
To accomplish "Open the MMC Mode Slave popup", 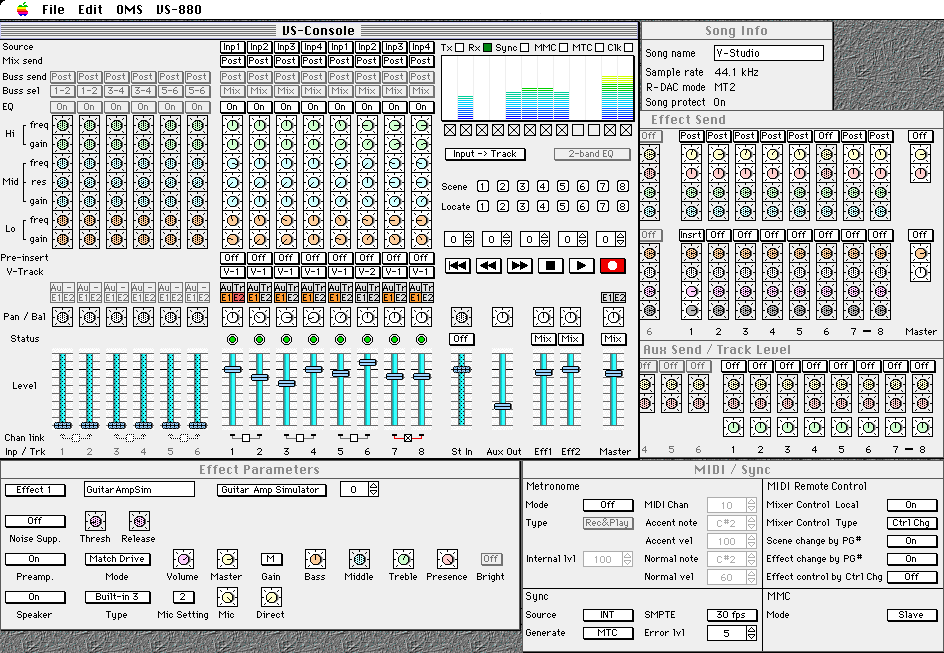I will [x=911, y=615].
